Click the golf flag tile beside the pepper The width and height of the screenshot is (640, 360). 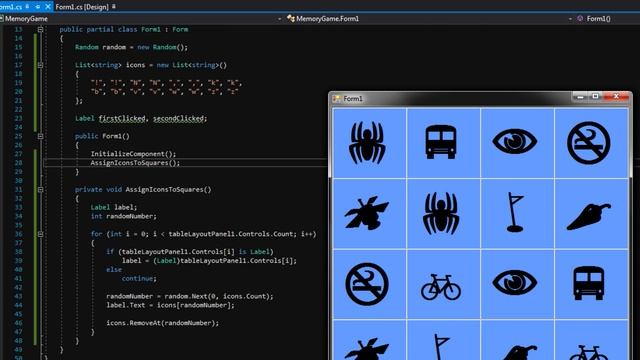[x=517, y=213]
